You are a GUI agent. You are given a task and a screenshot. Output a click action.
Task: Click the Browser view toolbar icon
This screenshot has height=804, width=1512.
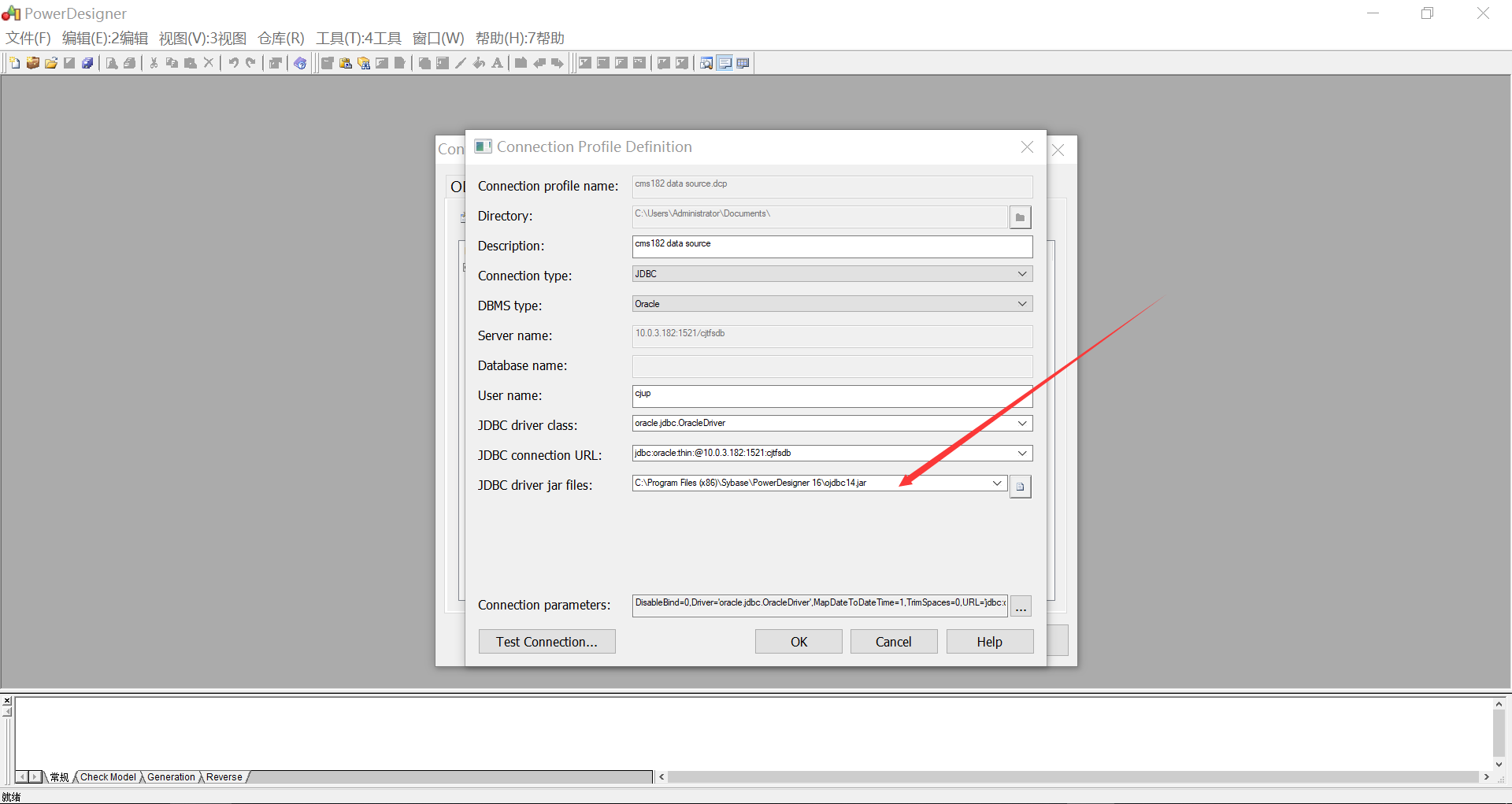pyautogui.click(x=706, y=63)
